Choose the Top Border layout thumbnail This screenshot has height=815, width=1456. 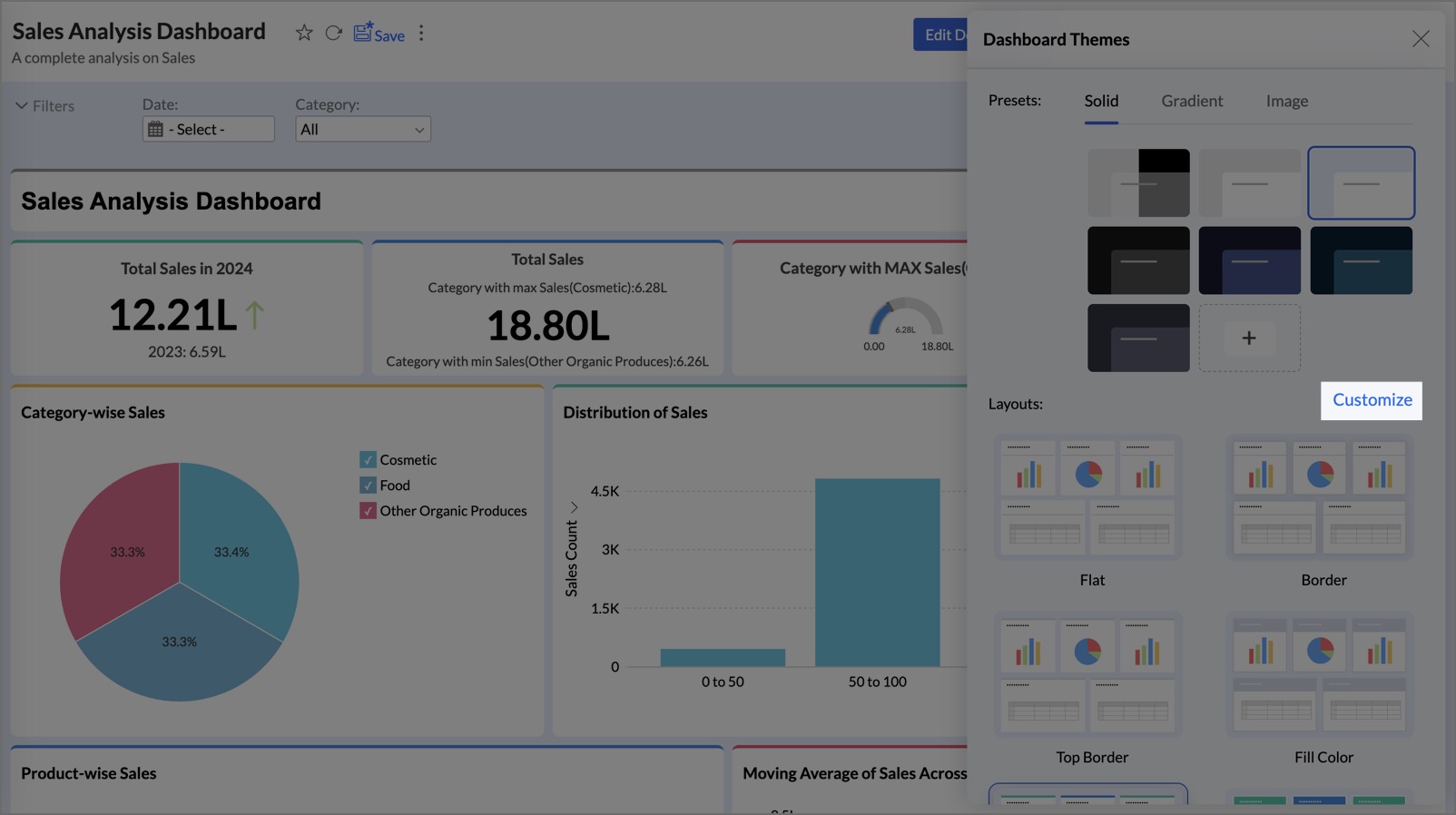[x=1088, y=674]
